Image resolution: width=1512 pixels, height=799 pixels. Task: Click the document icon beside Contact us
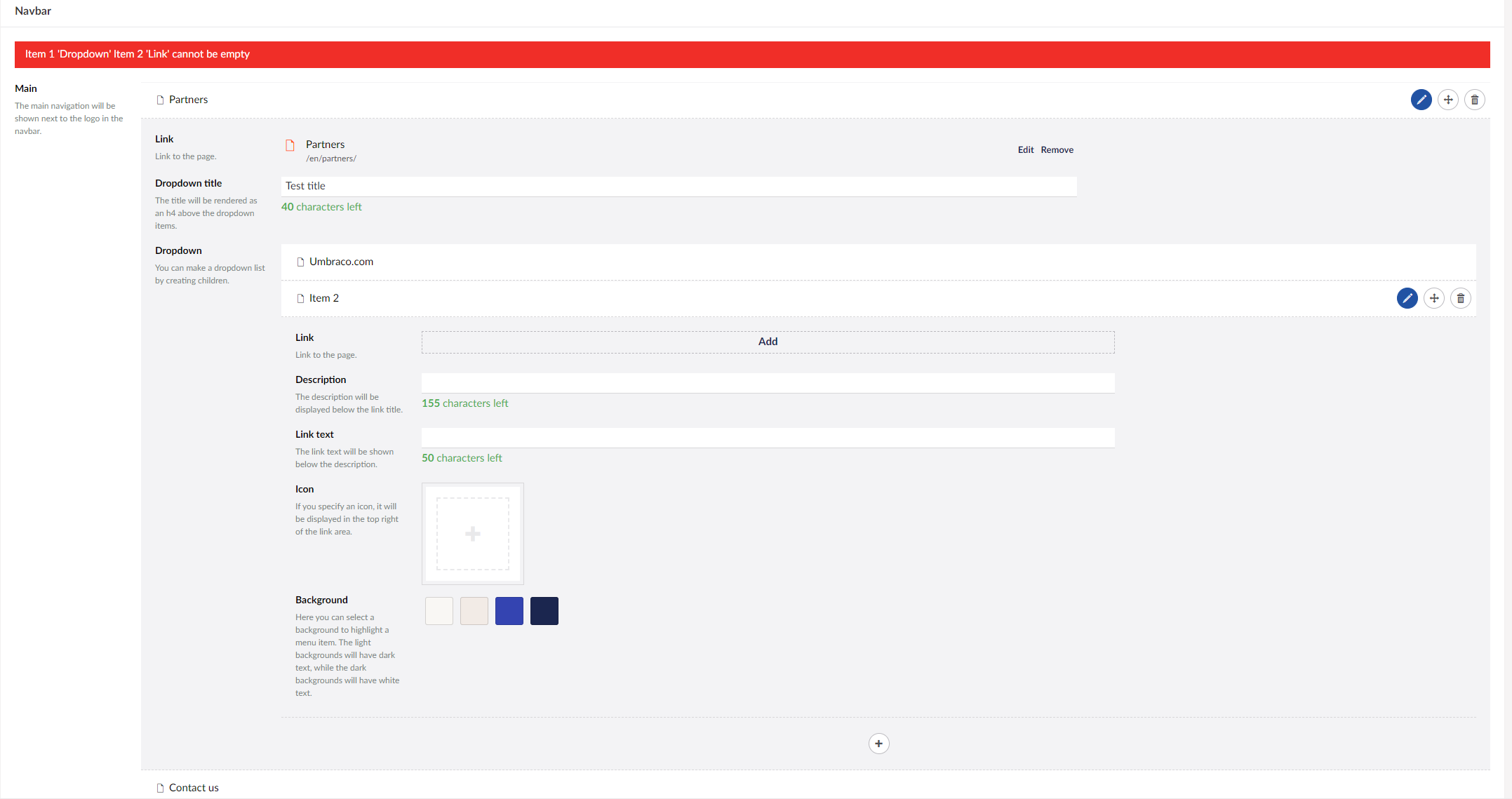point(160,788)
